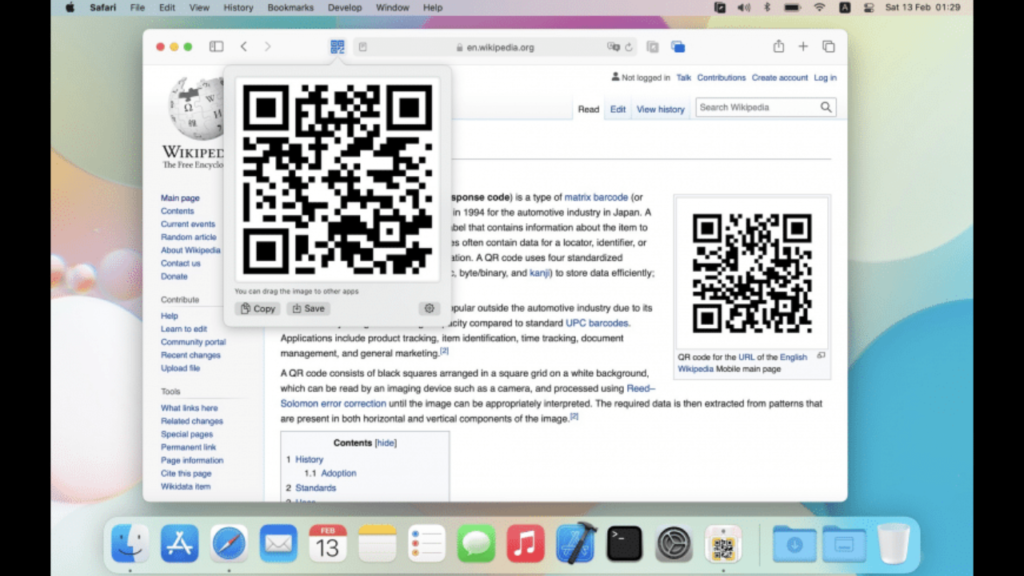Click the Search Wikipedia field
The image size is (1024, 576).
click(756, 107)
